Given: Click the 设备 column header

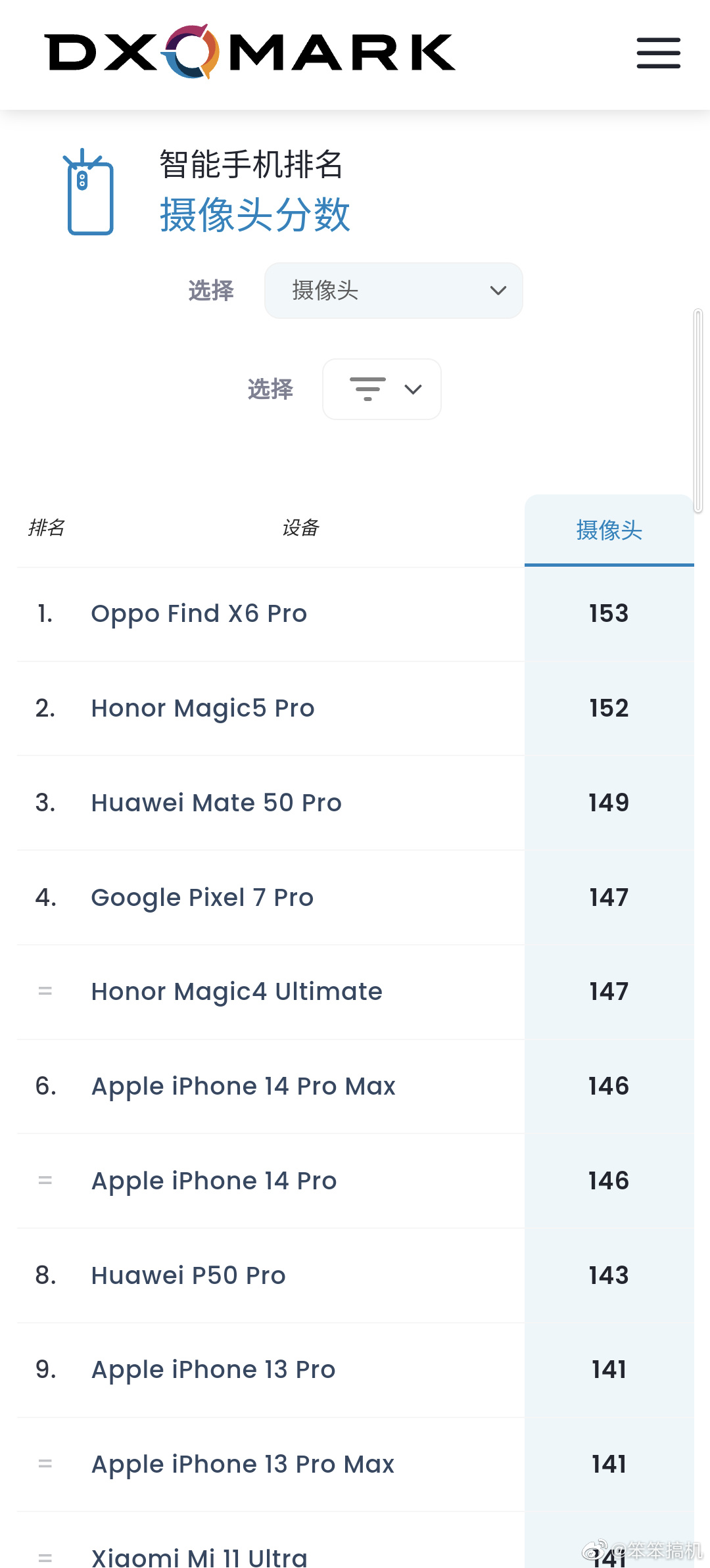Looking at the screenshot, I should pos(300,528).
